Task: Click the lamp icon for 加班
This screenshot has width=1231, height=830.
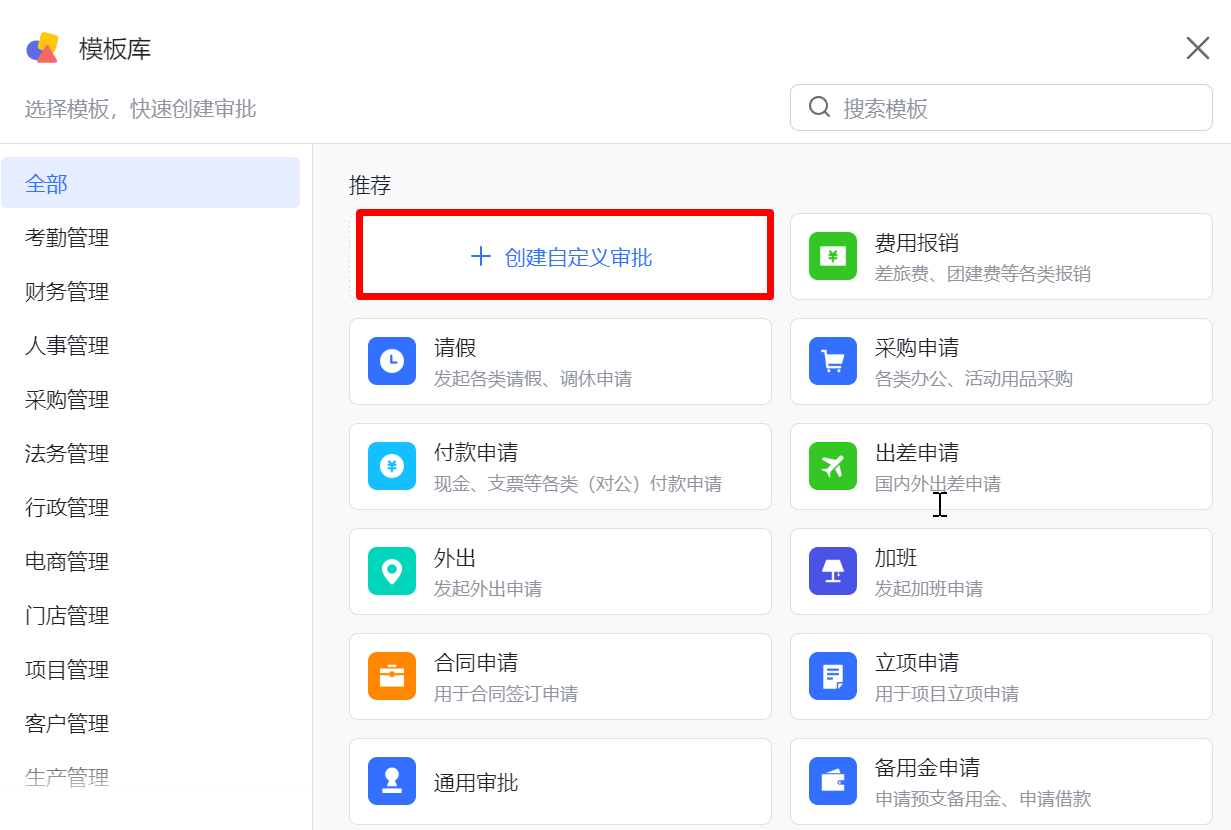Action: (x=832, y=571)
